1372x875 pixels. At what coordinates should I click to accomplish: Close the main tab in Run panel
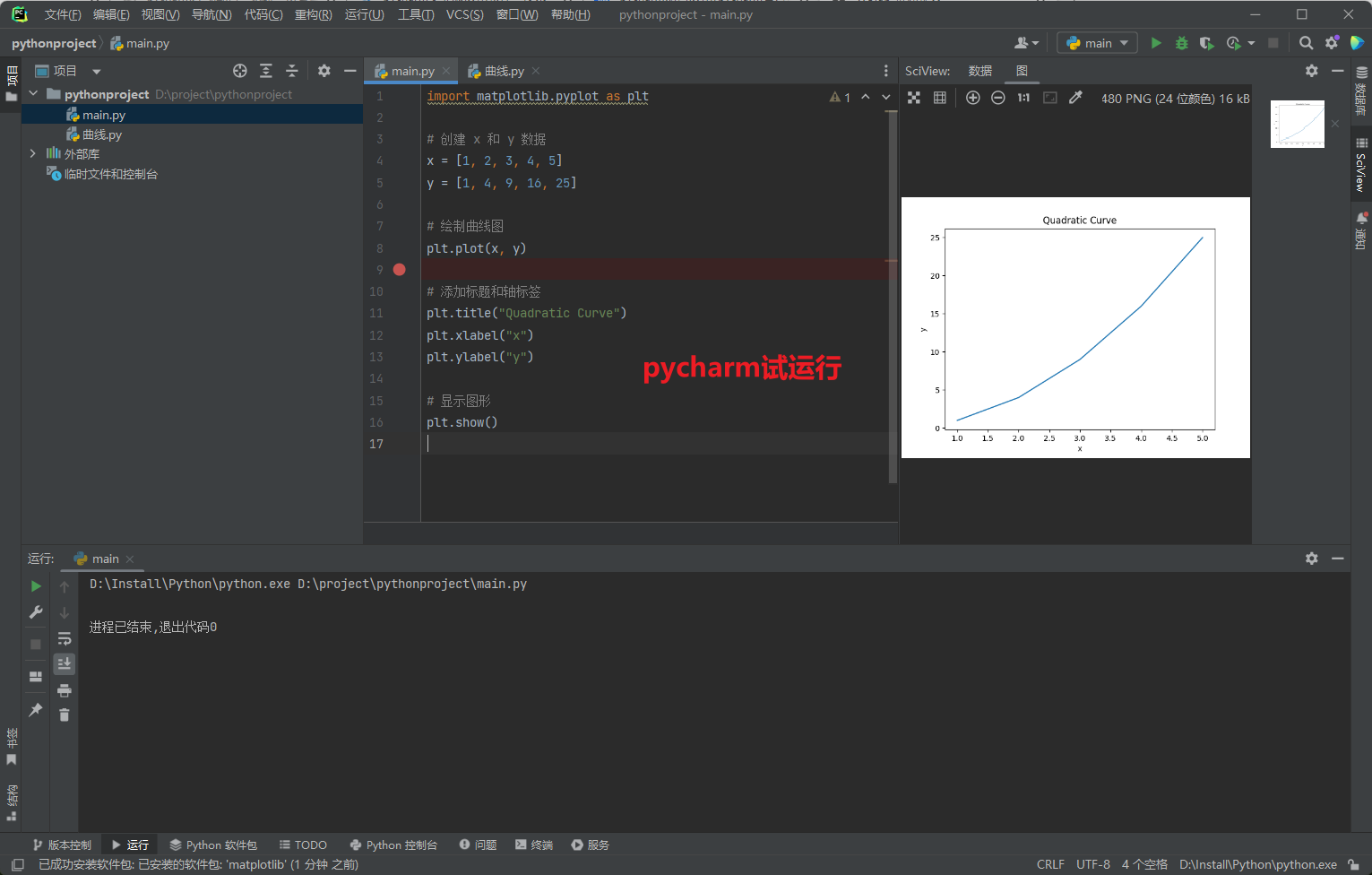(x=130, y=559)
